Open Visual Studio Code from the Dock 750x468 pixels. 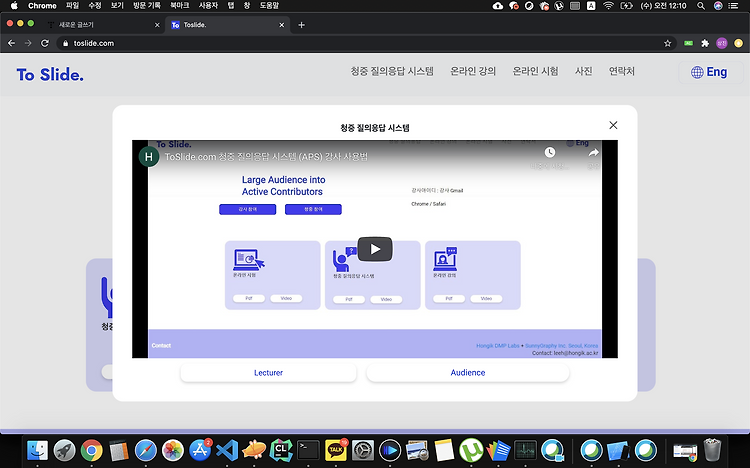(227, 450)
